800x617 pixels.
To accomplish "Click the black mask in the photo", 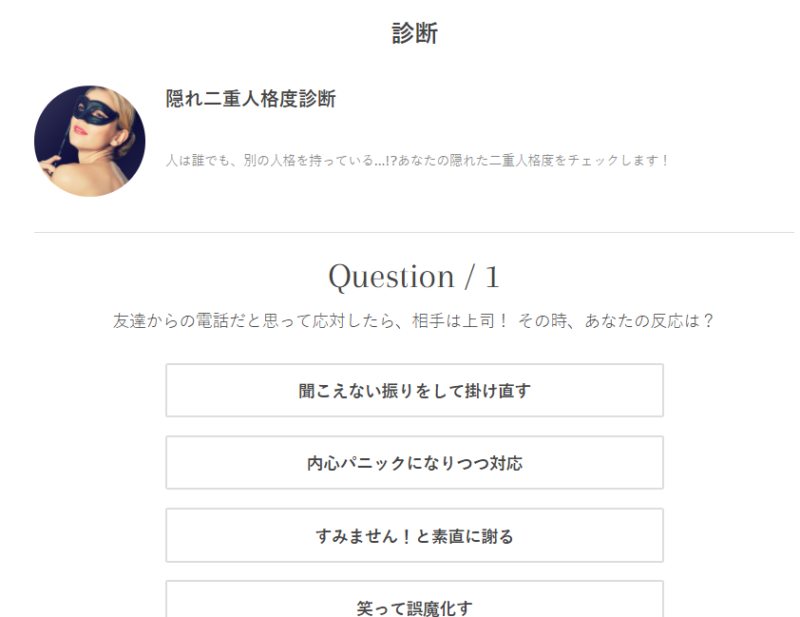I will 95,110.
